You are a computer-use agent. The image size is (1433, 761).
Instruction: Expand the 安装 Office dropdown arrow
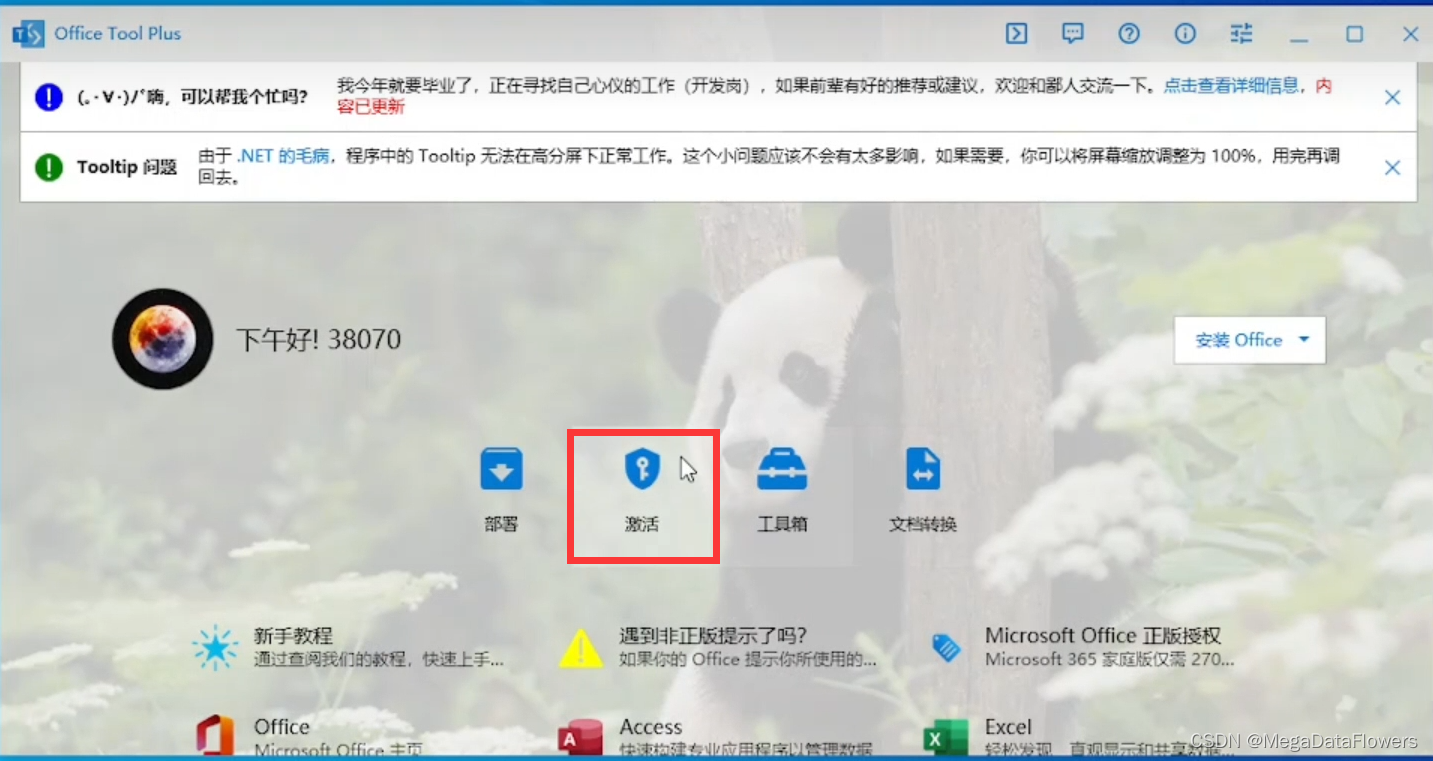pyautogui.click(x=1304, y=340)
